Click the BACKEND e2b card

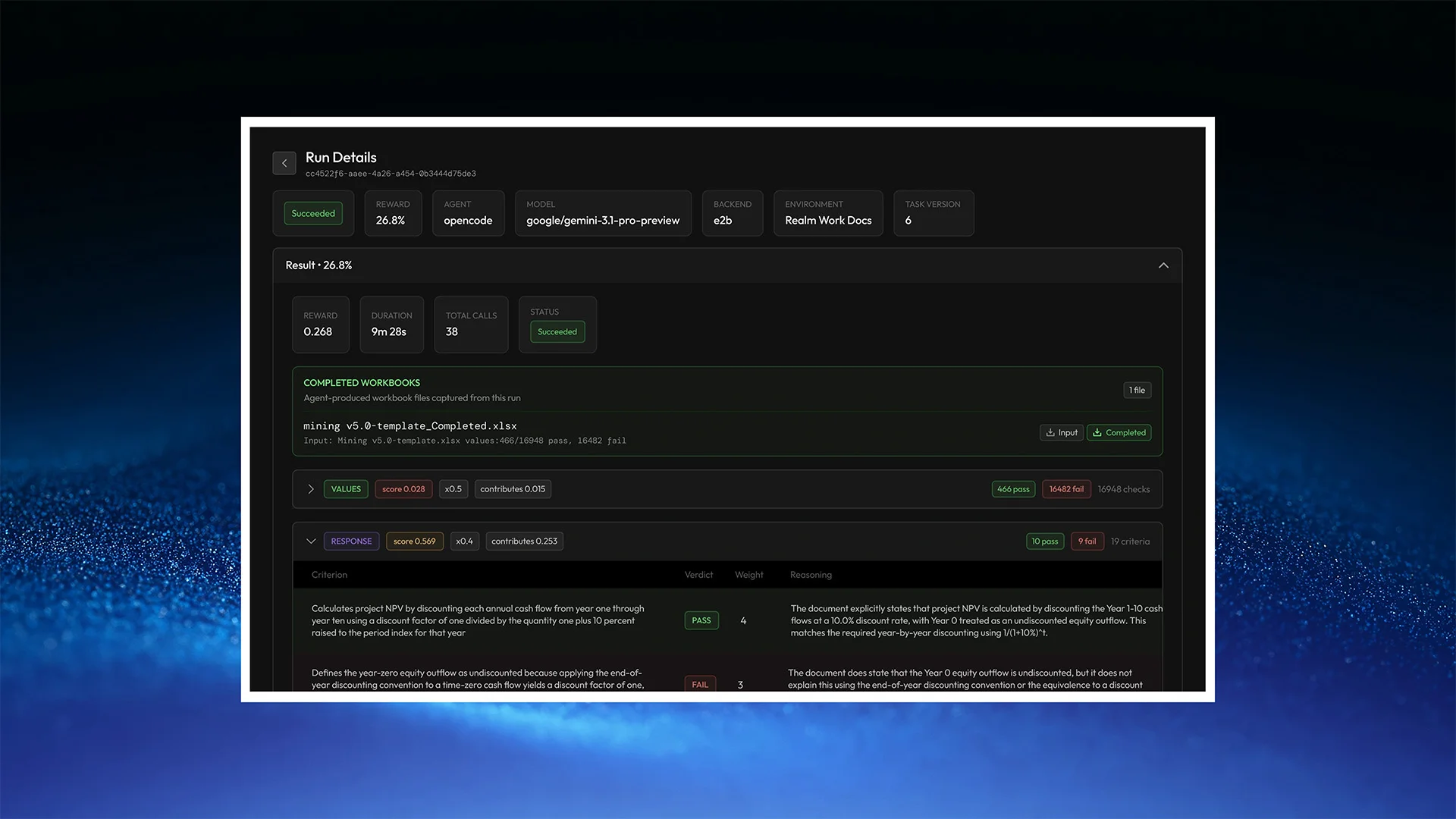point(732,213)
